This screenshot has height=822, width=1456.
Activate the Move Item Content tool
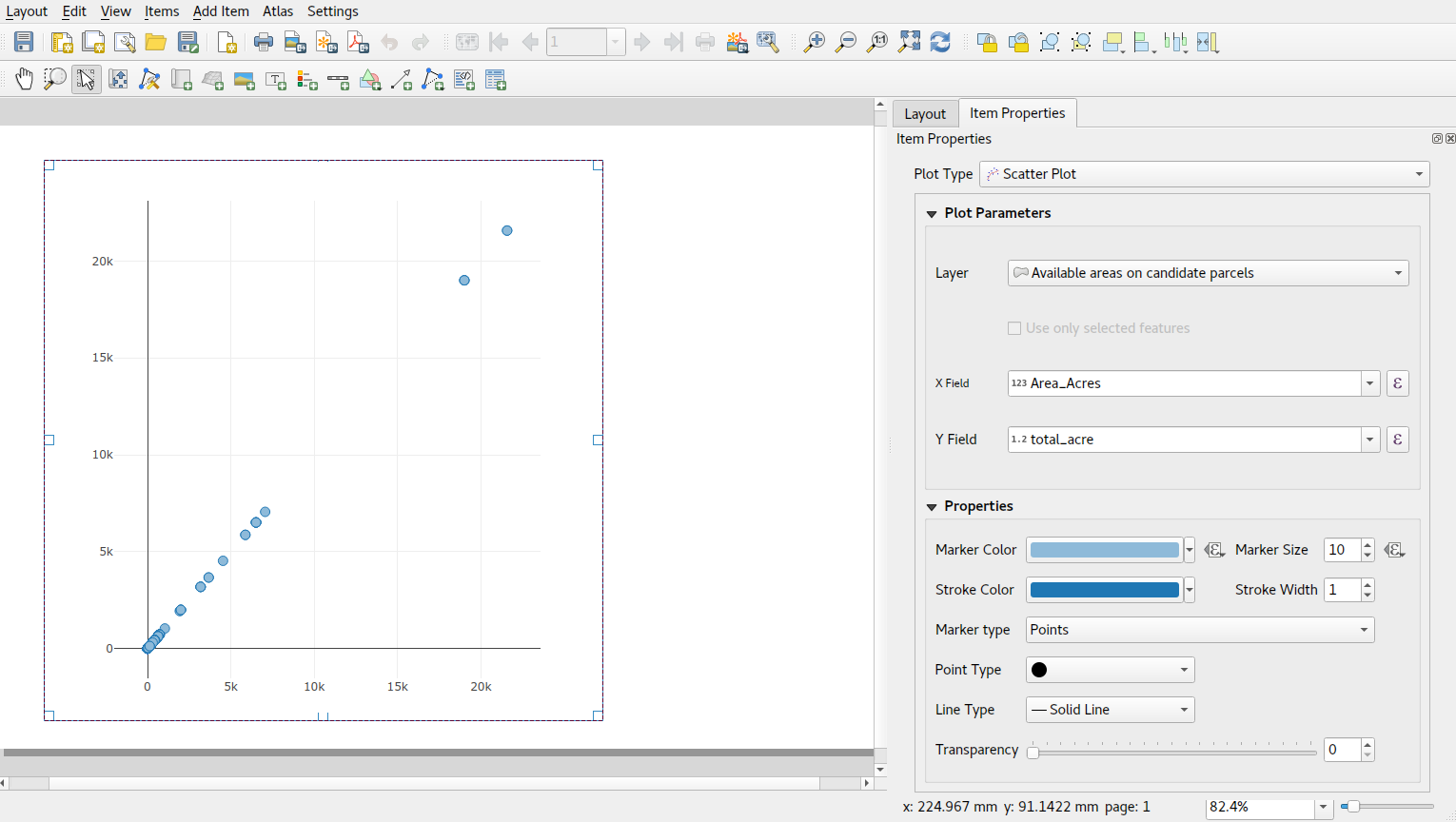pyautogui.click(x=118, y=79)
